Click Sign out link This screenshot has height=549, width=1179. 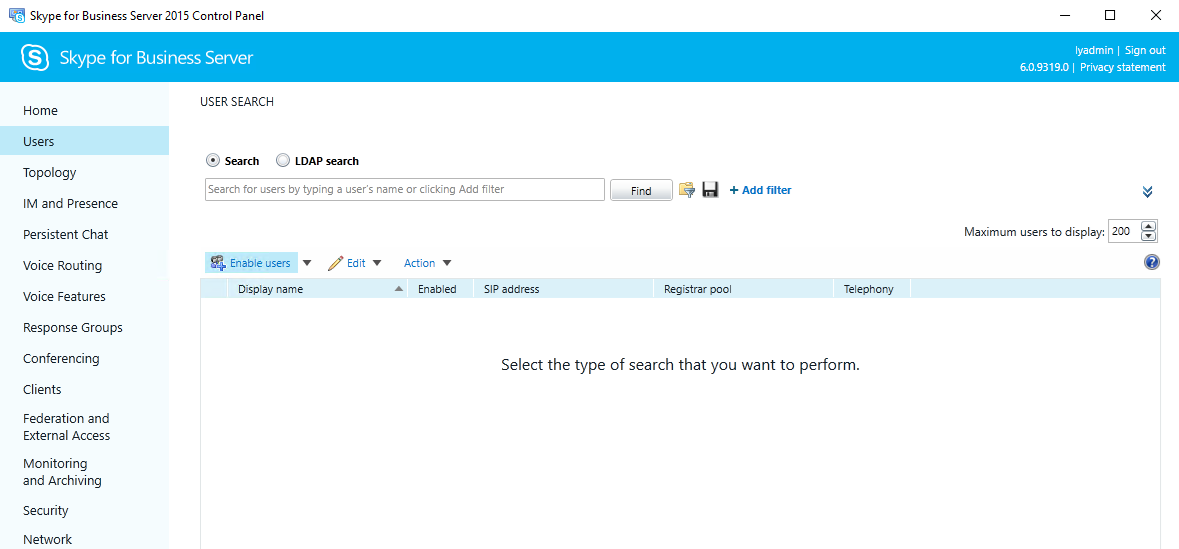1145,50
